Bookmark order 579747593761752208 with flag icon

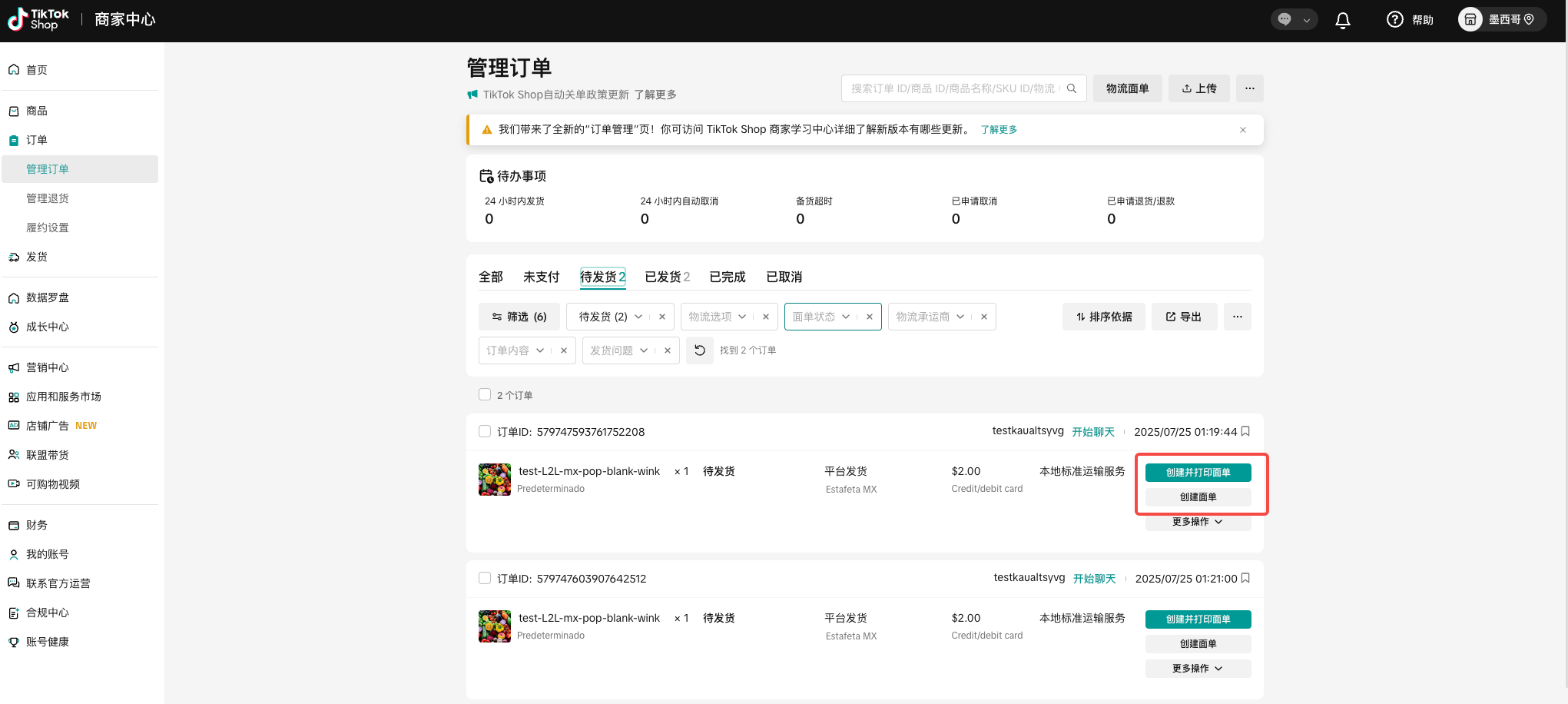(1245, 432)
